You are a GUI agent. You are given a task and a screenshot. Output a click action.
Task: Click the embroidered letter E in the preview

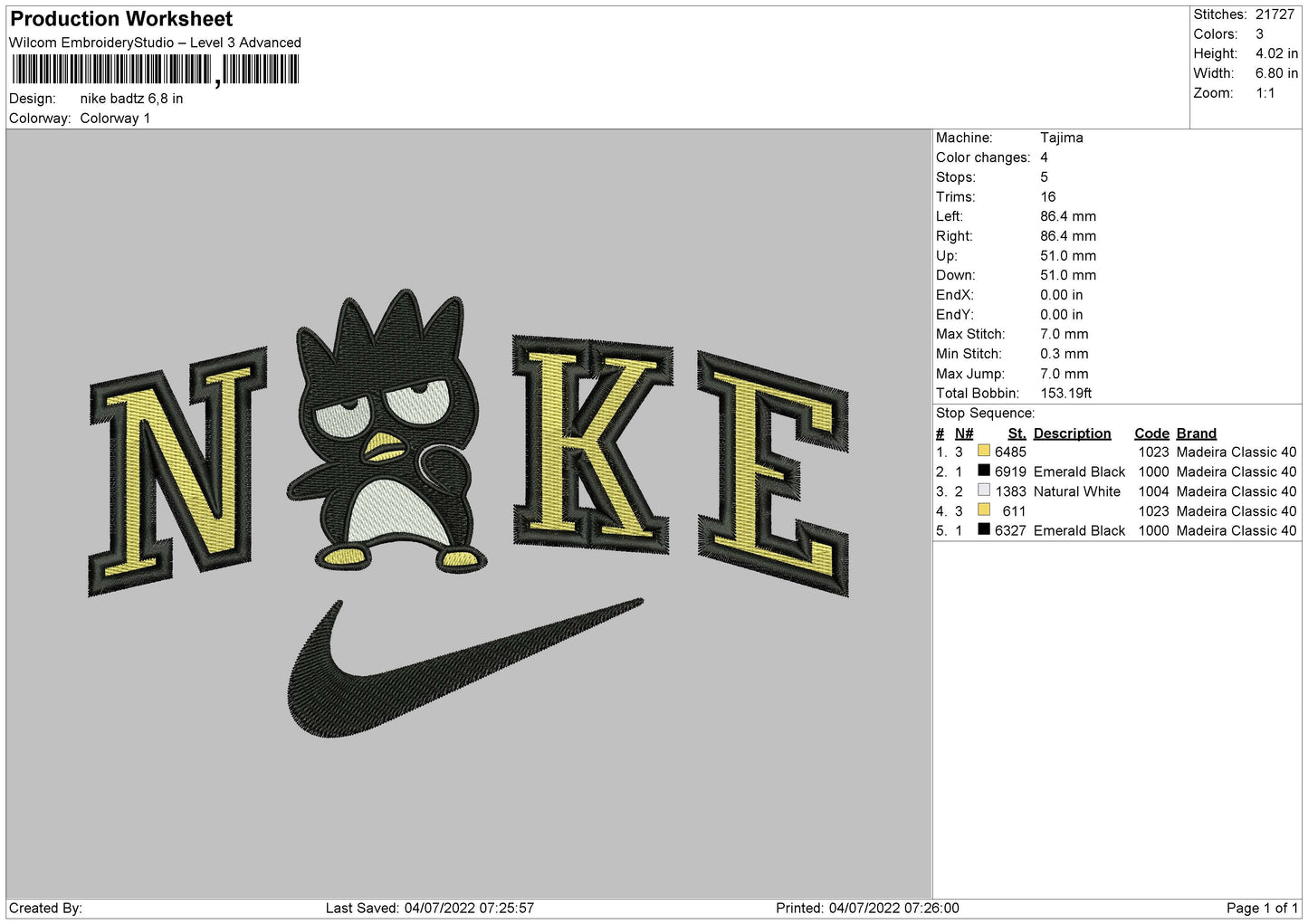coord(772,472)
